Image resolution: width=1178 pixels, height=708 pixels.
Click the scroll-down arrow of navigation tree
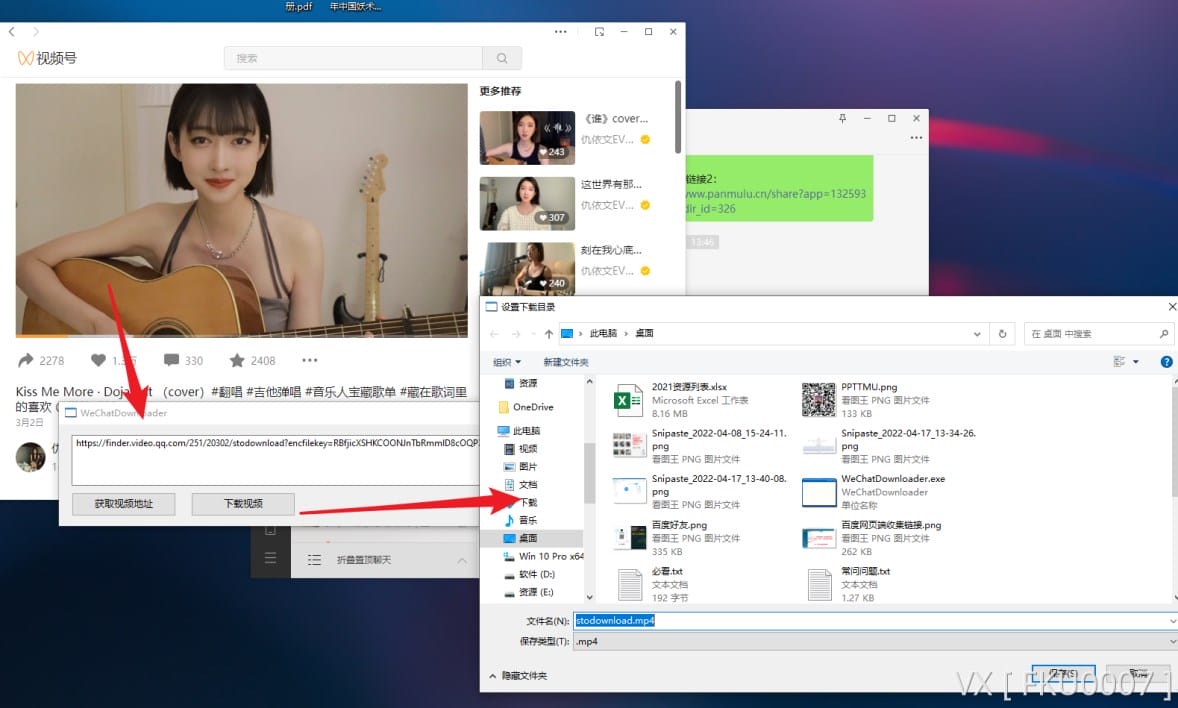click(589, 597)
